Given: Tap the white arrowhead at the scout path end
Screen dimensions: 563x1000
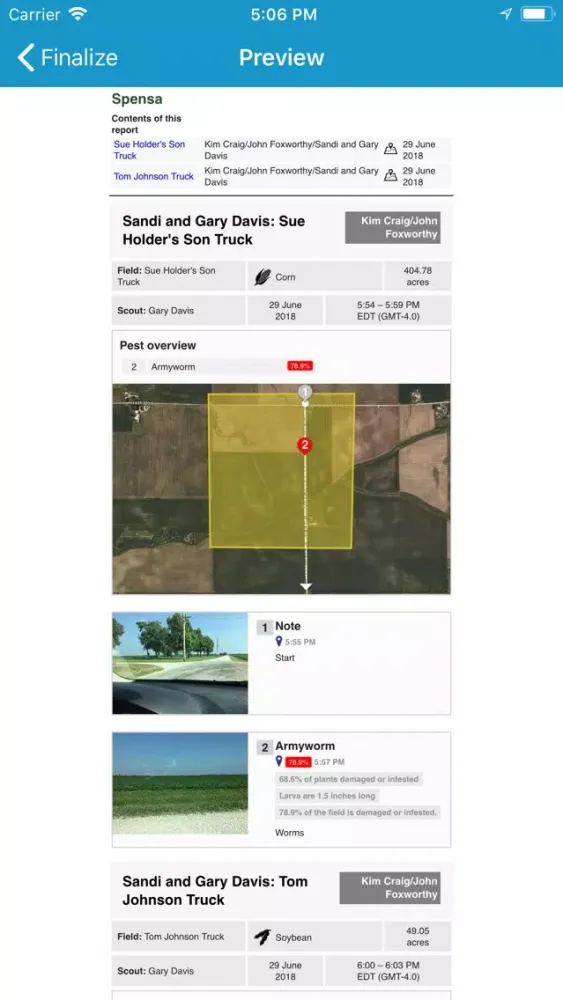Looking at the screenshot, I should pos(306,587).
